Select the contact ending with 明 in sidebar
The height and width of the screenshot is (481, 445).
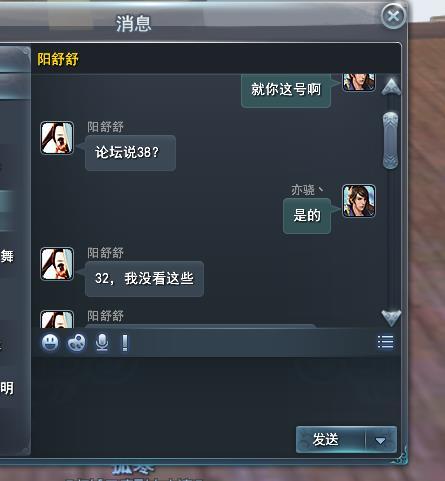pos(7,388)
